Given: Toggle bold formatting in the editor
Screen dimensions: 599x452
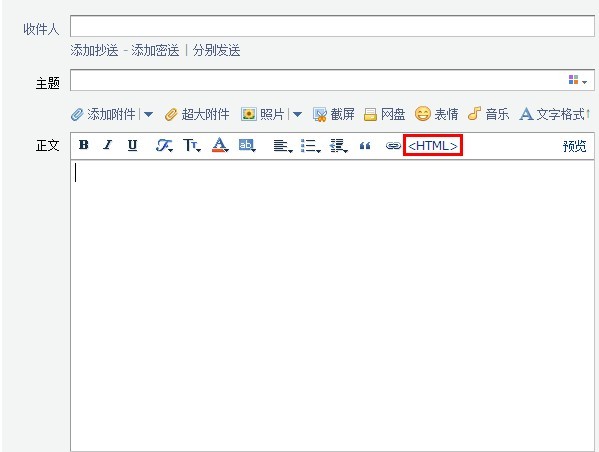Looking at the screenshot, I should tap(84, 145).
